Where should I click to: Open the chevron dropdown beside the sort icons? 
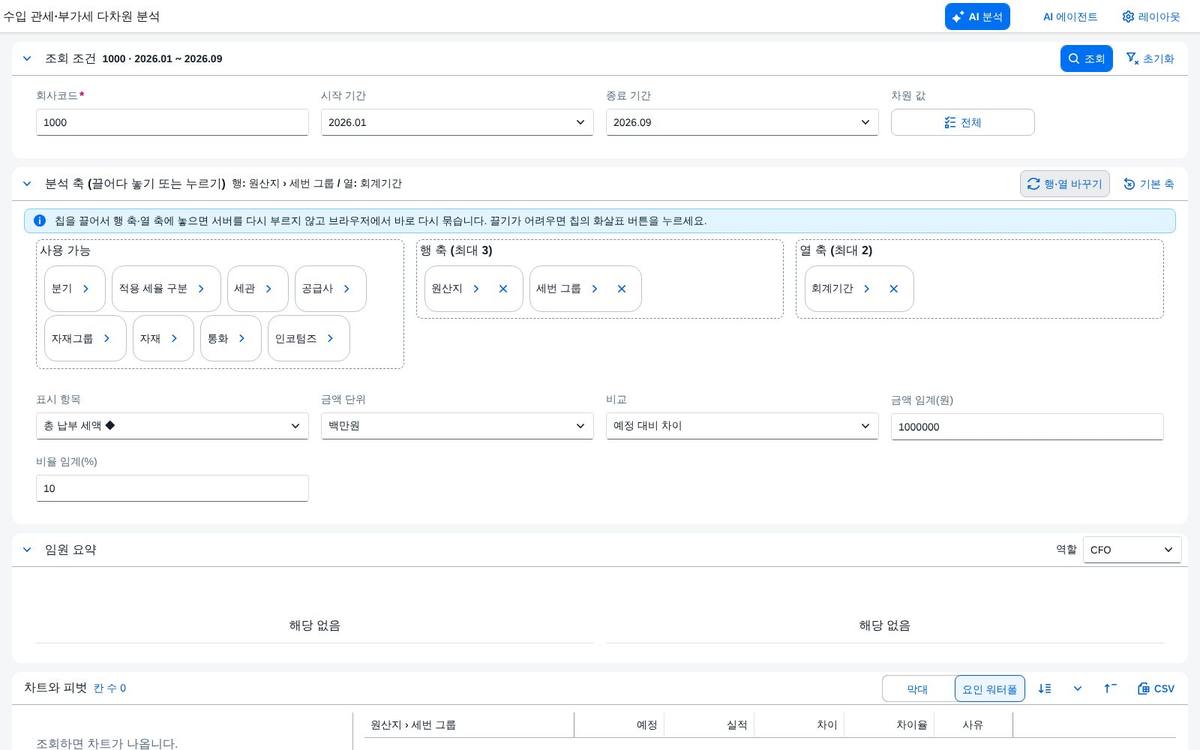tap(1078, 689)
